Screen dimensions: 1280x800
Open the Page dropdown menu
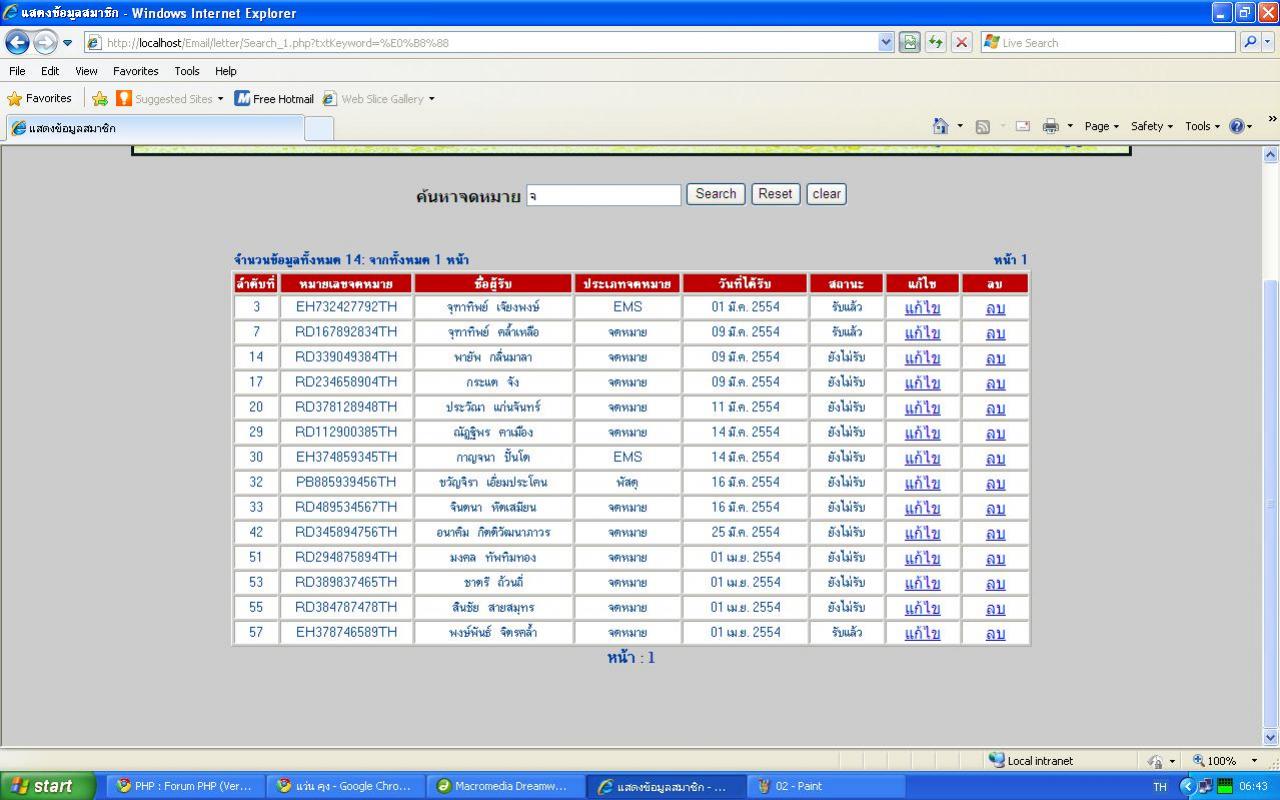1101,126
